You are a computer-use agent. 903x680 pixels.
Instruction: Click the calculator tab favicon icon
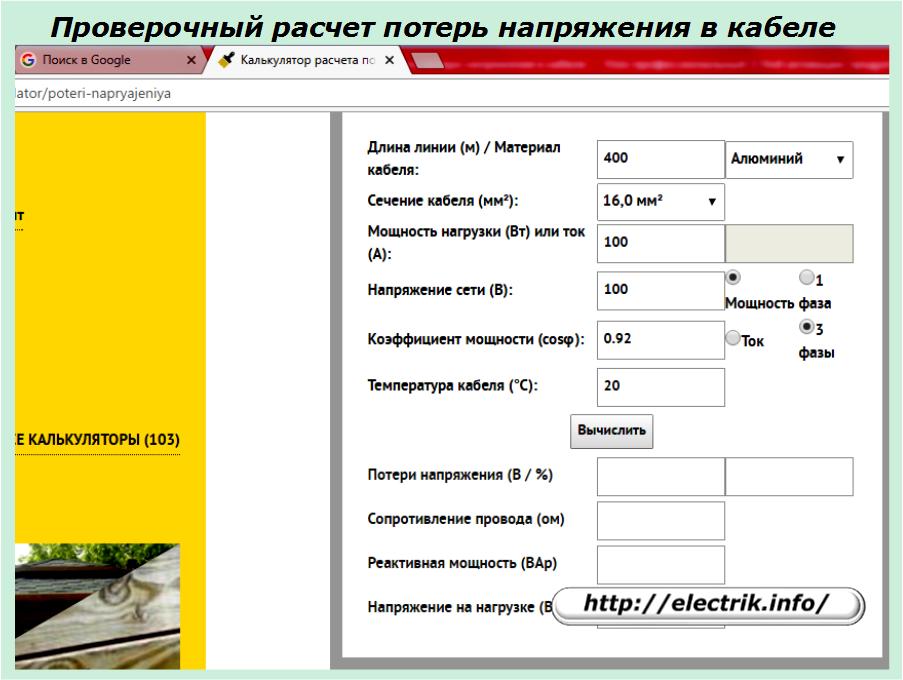click(x=226, y=60)
